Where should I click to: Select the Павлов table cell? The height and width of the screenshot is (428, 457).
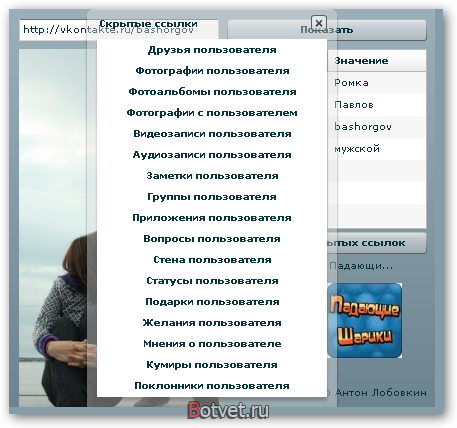pyautogui.click(x=377, y=105)
